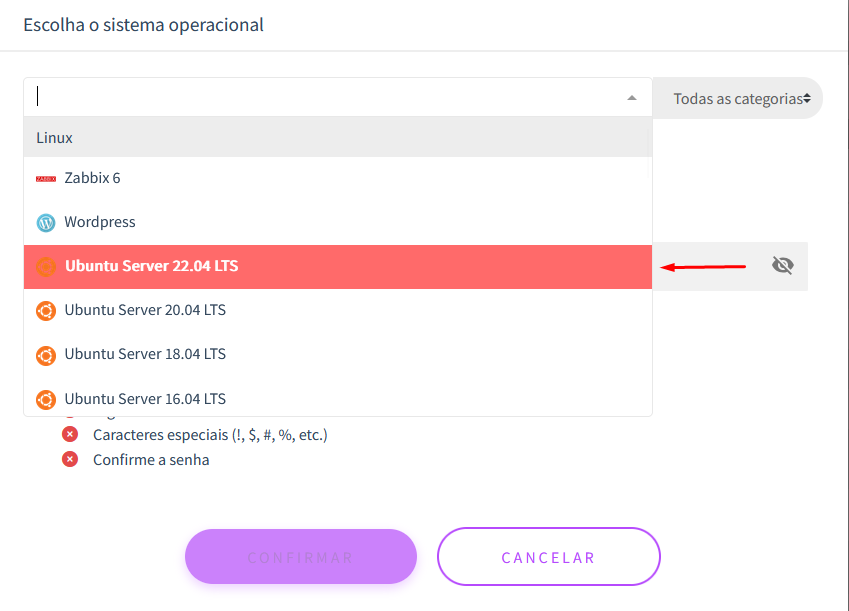849x611 pixels.
Task: Pick Ubuntu Server 20.04 LTS entry
Action: [x=338, y=310]
